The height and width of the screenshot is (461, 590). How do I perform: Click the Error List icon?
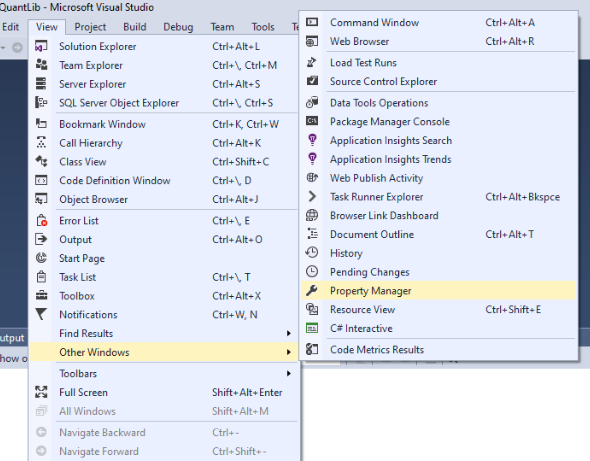(41, 220)
